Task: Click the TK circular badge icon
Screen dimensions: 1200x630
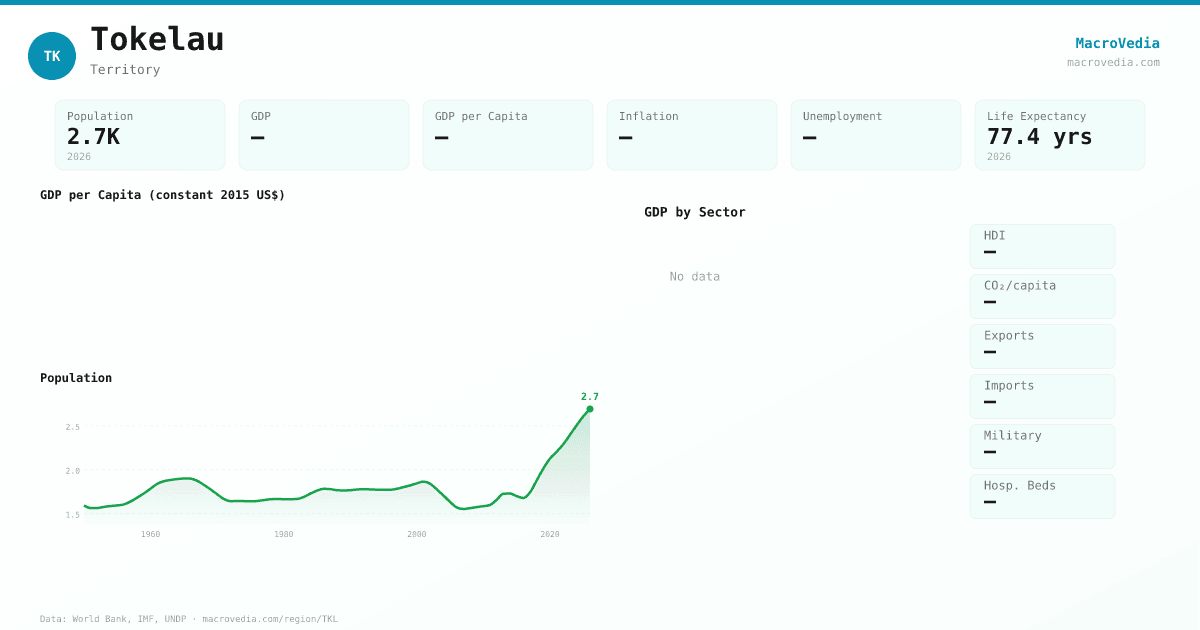Action: (x=52, y=56)
